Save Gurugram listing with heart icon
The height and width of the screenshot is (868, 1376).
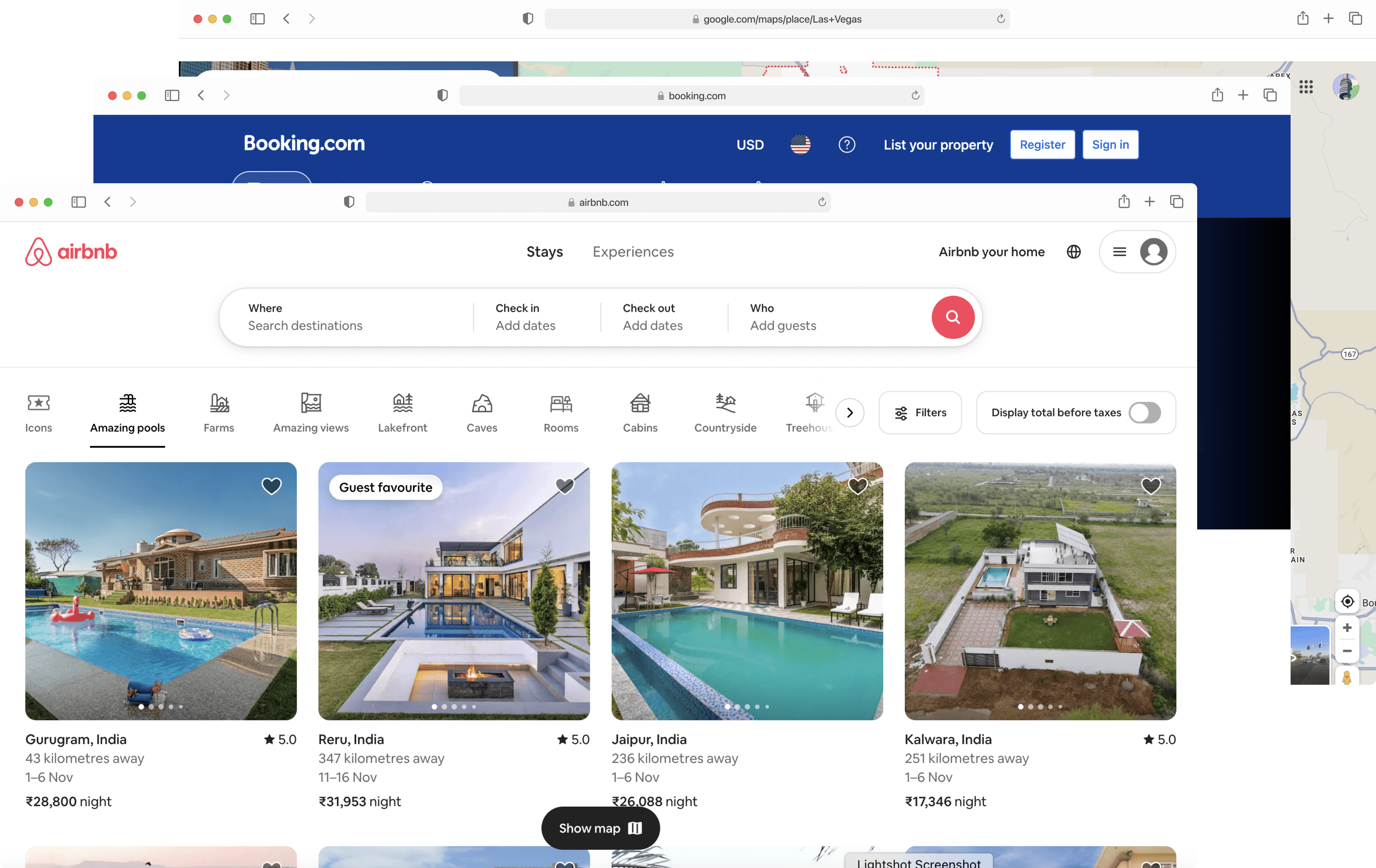point(272,486)
